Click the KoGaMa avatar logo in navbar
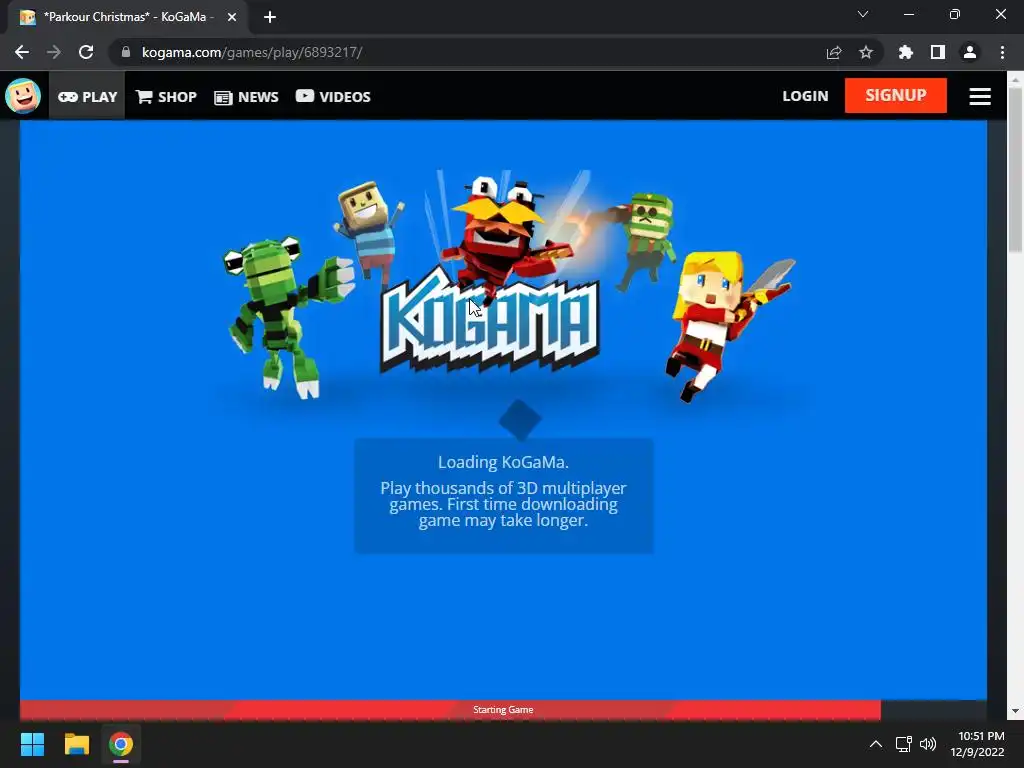Image resolution: width=1024 pixels, height=768 pixels. pos(23,96)
